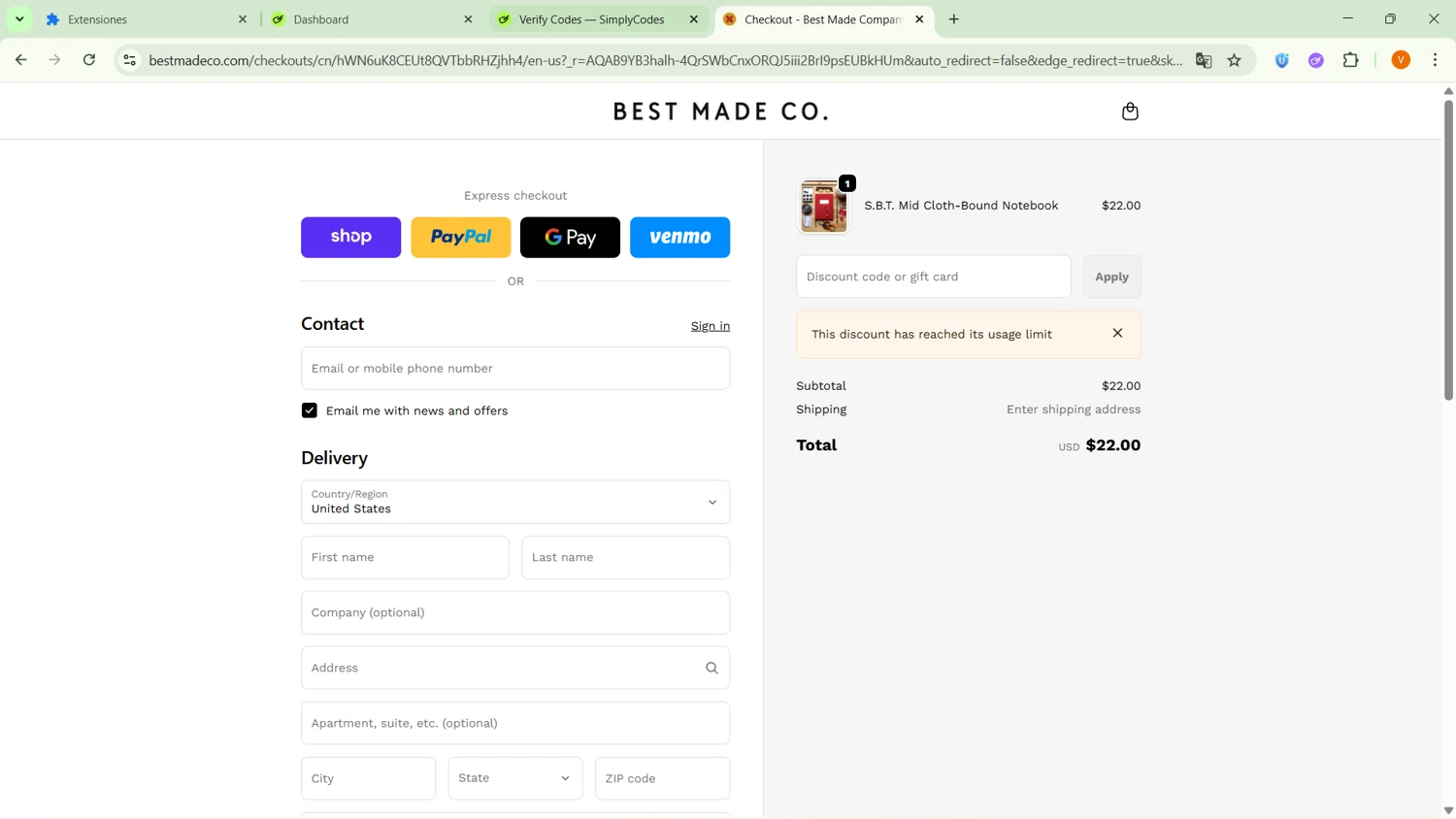
Task: Pay with Shop Pay button
Action: pos(350,237)
